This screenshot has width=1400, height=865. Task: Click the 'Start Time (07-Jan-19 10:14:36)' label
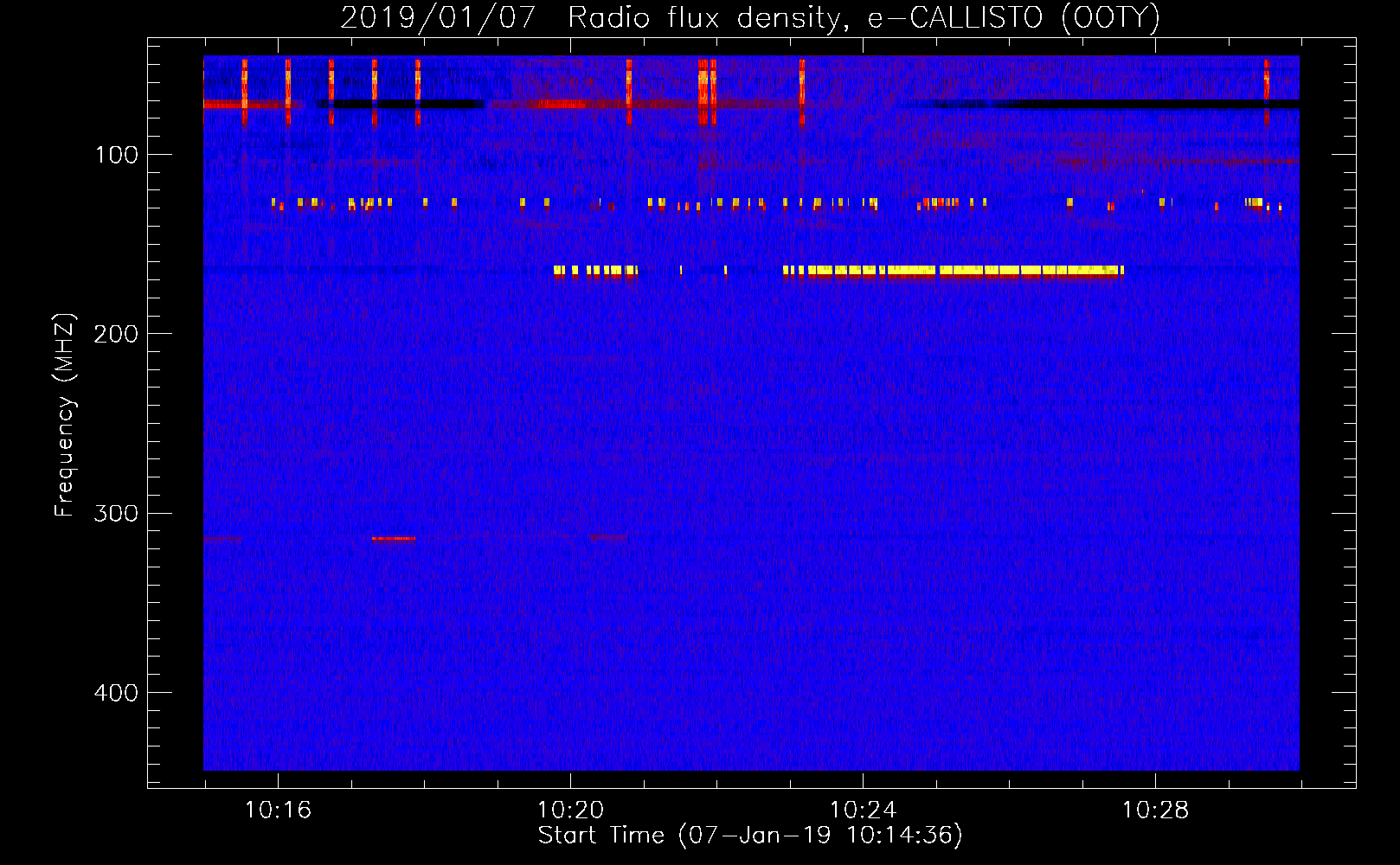tap(750, 836)
